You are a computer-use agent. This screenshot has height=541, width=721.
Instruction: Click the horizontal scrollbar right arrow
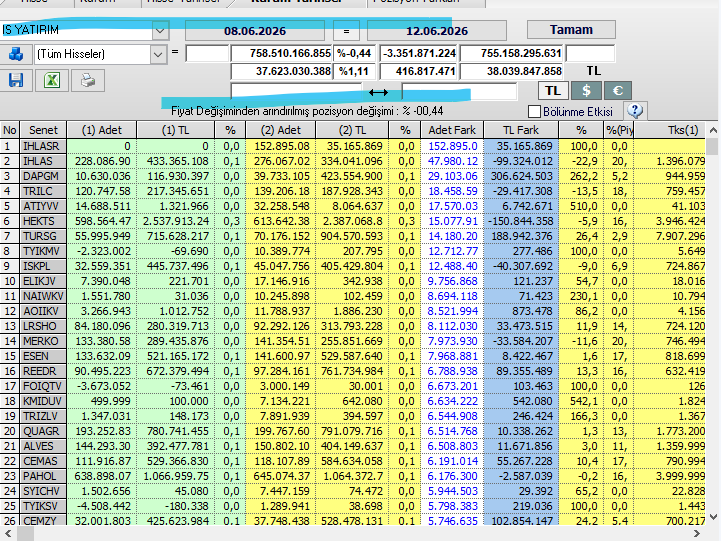click(x=697, y=533)
